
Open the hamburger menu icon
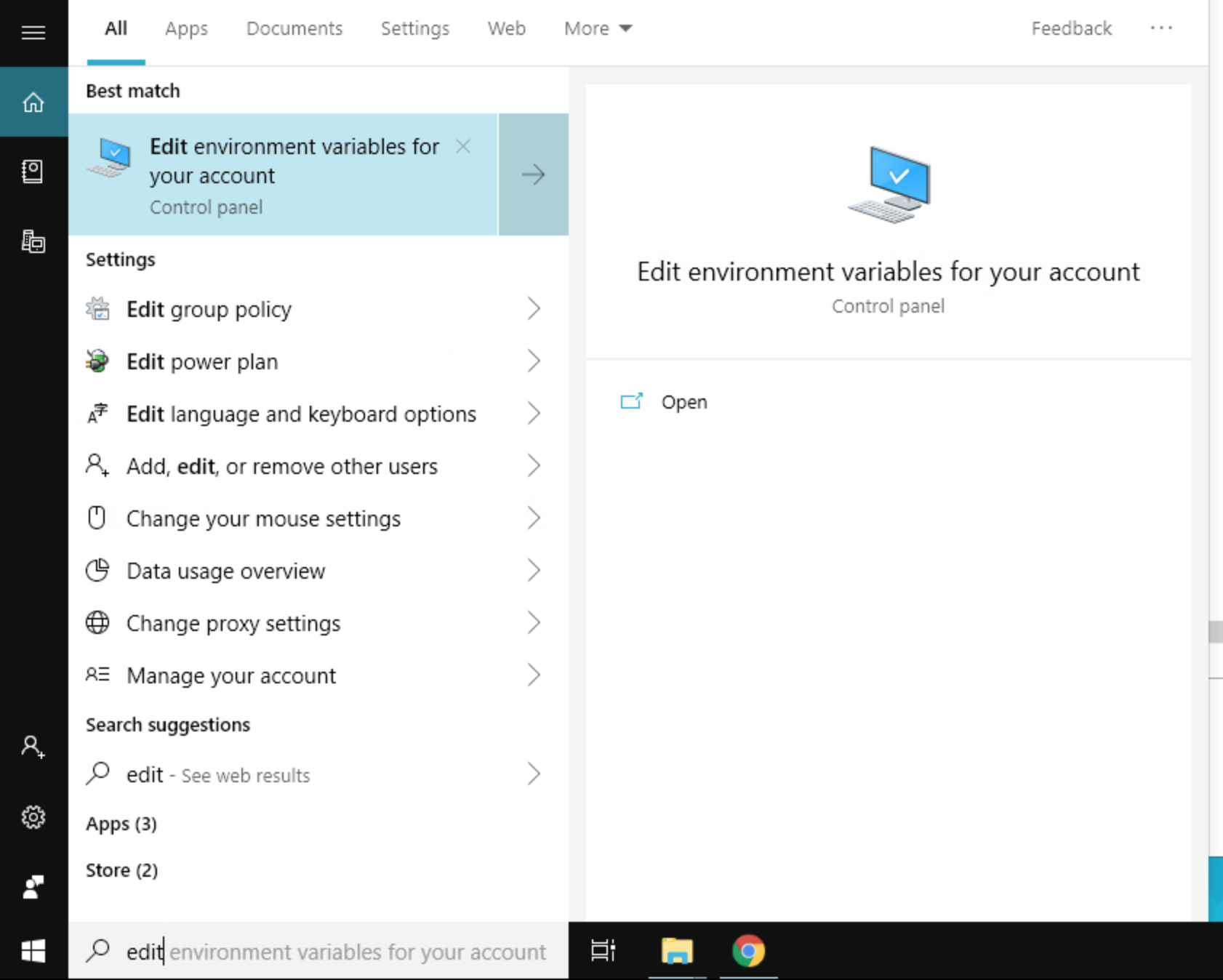[x=33, y=33]
